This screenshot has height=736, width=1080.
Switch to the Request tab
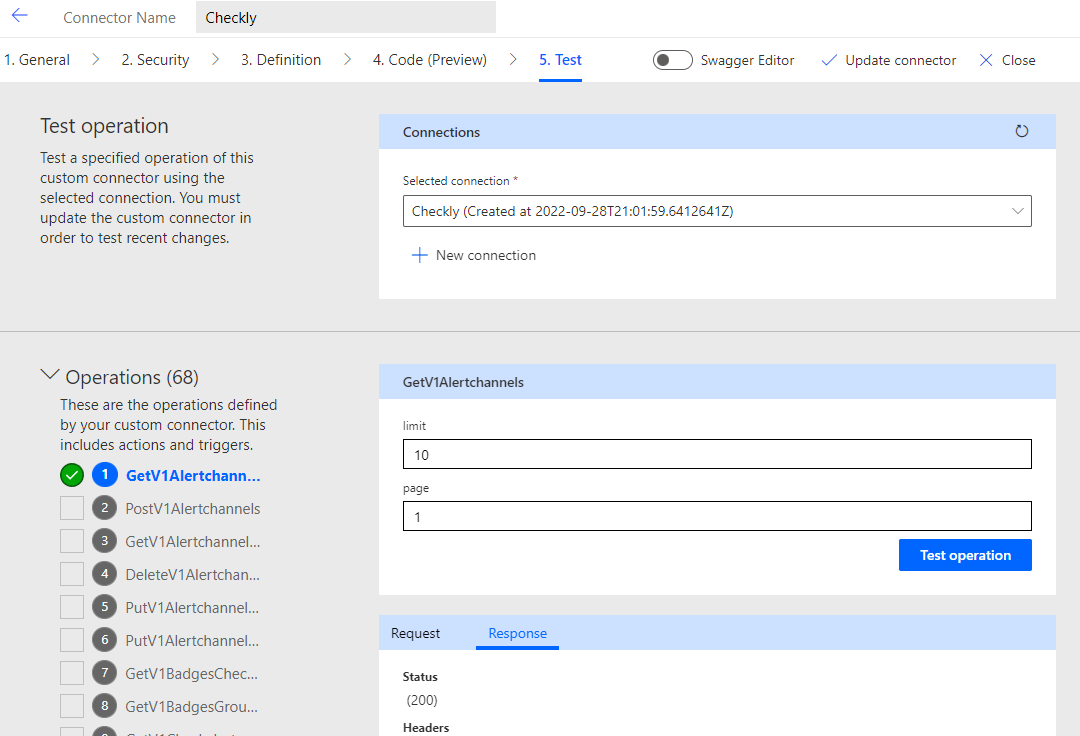point(415,633)
